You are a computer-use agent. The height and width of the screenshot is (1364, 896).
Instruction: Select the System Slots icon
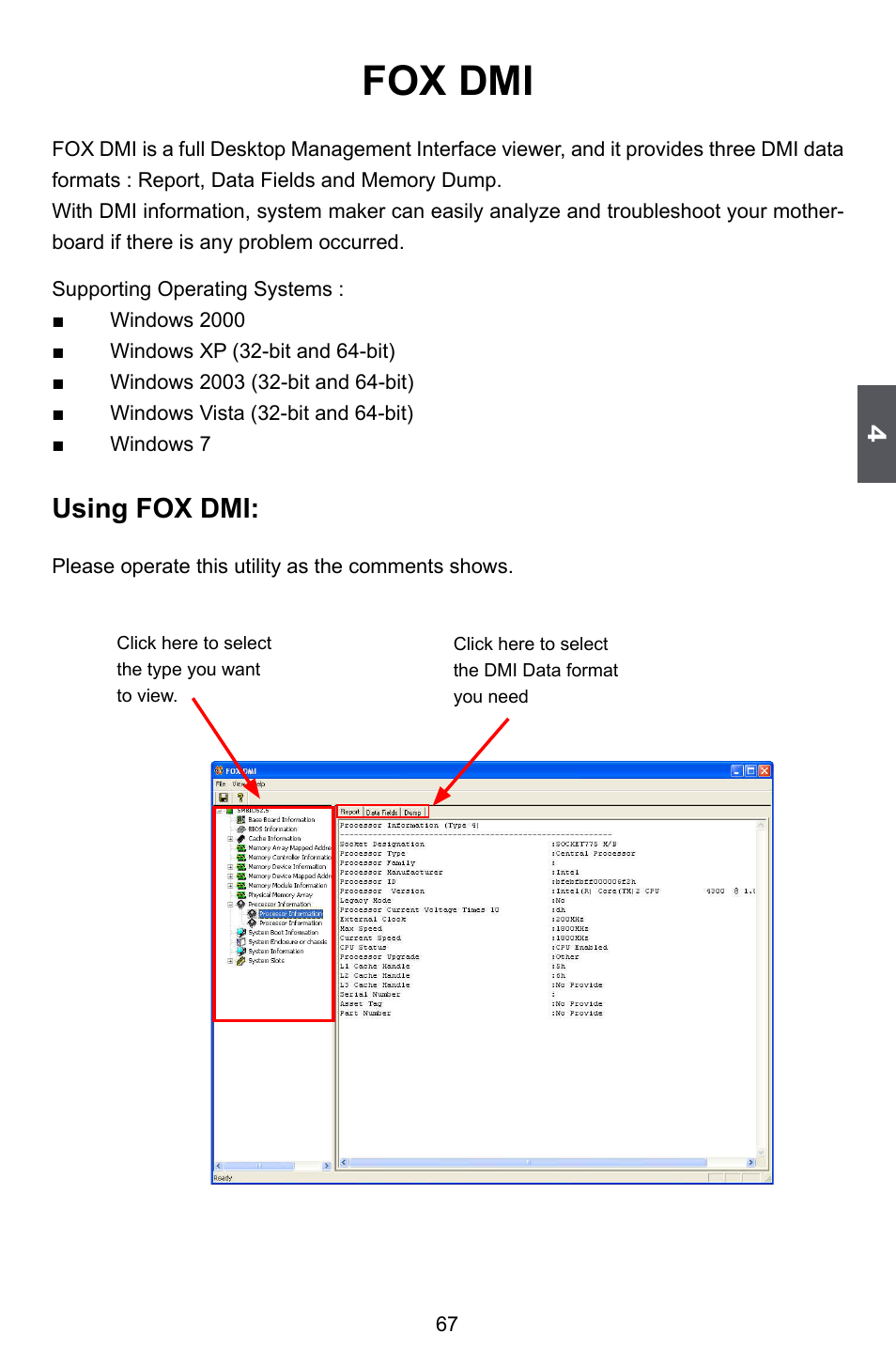point(241,960)
